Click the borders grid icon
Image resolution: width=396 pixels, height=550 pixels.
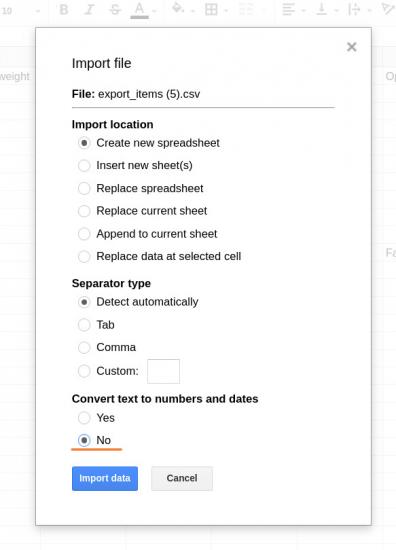pyautogui.click(x=211, y=10)
